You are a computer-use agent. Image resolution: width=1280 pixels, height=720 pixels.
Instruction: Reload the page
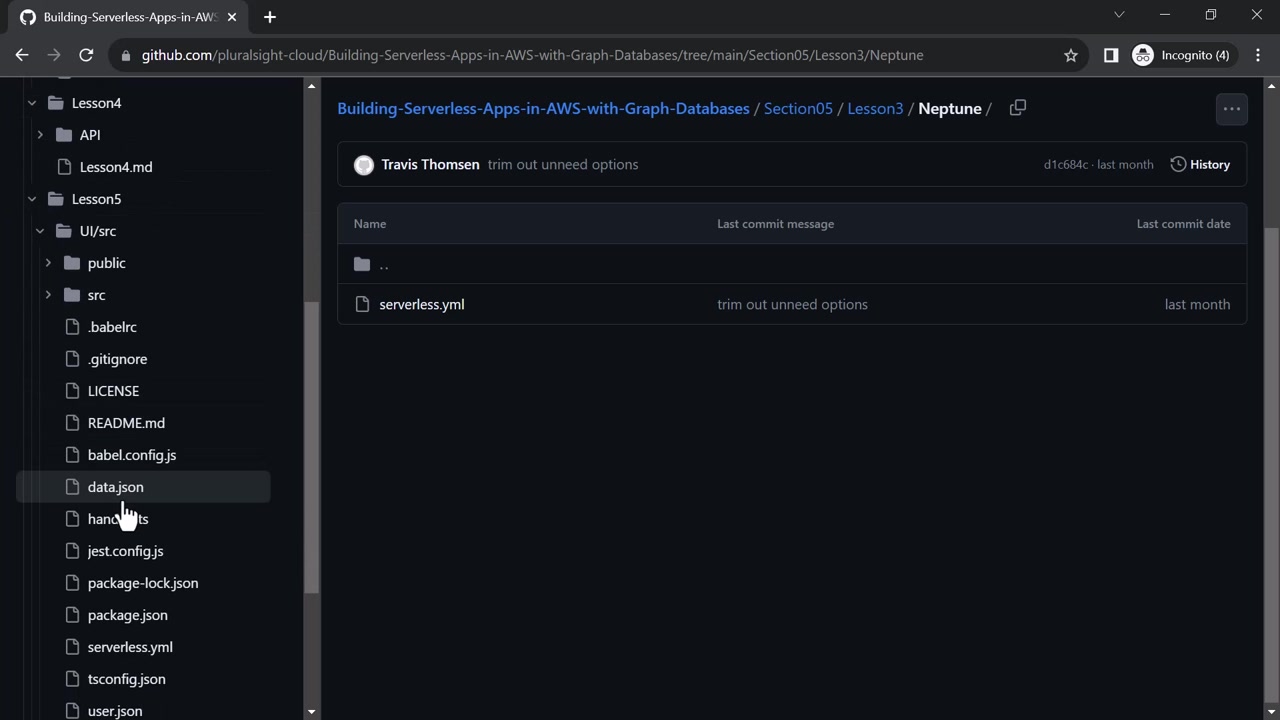(x=86, y=55)
